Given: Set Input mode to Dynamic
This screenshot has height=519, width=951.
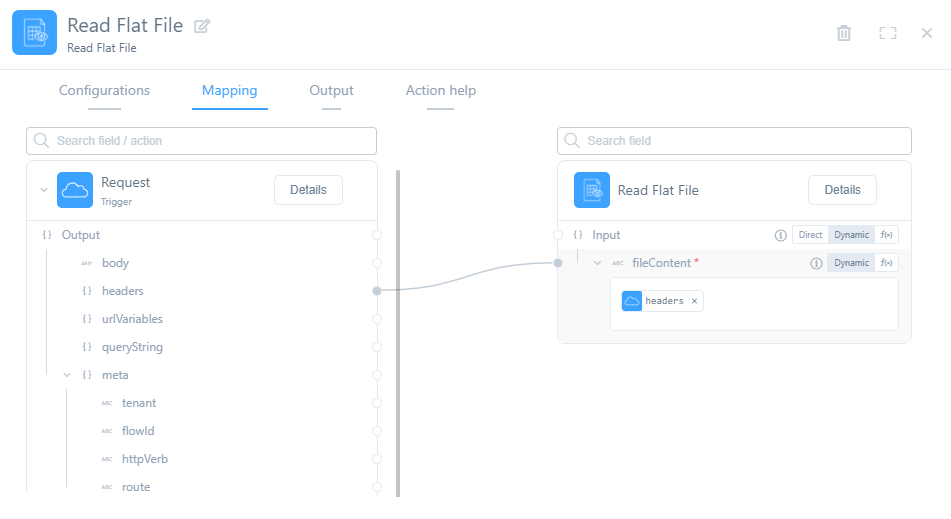Looking at the screenshot, I should pos(851,235).
